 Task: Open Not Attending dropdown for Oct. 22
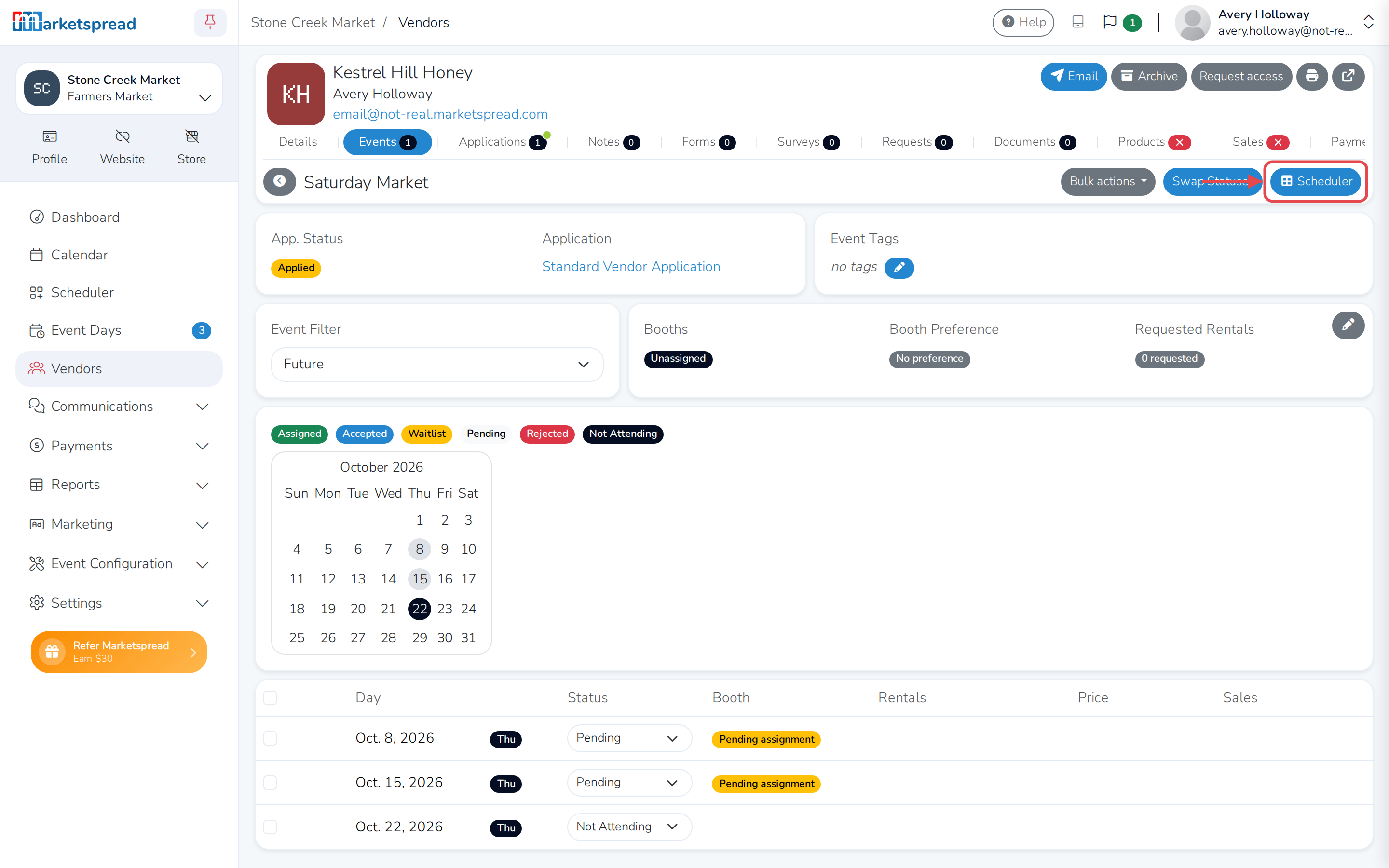(x=629, y=827)
